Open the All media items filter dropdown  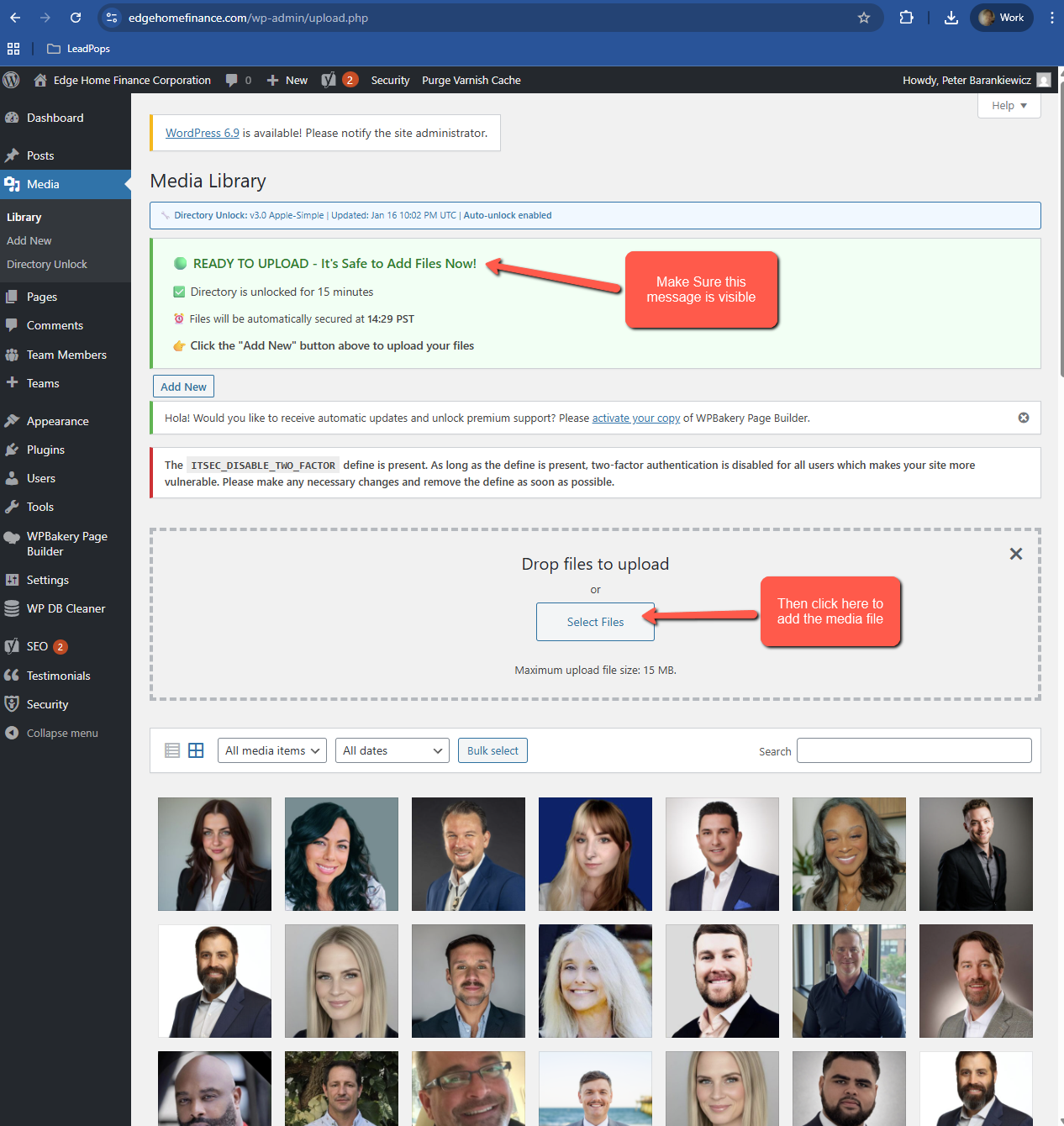tap(272, 750)
